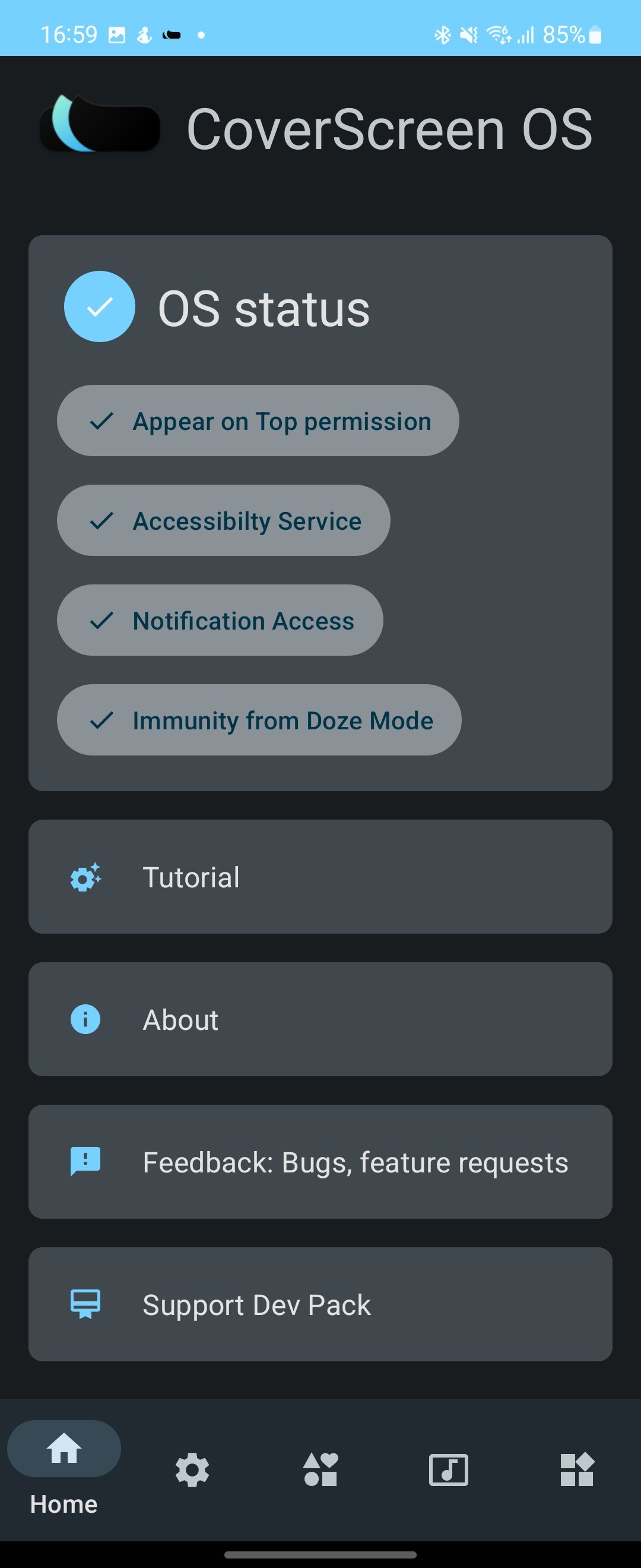641x1568 pixels.
Task: Toggle Accessibilty Service chip
Action: (223, 520)
